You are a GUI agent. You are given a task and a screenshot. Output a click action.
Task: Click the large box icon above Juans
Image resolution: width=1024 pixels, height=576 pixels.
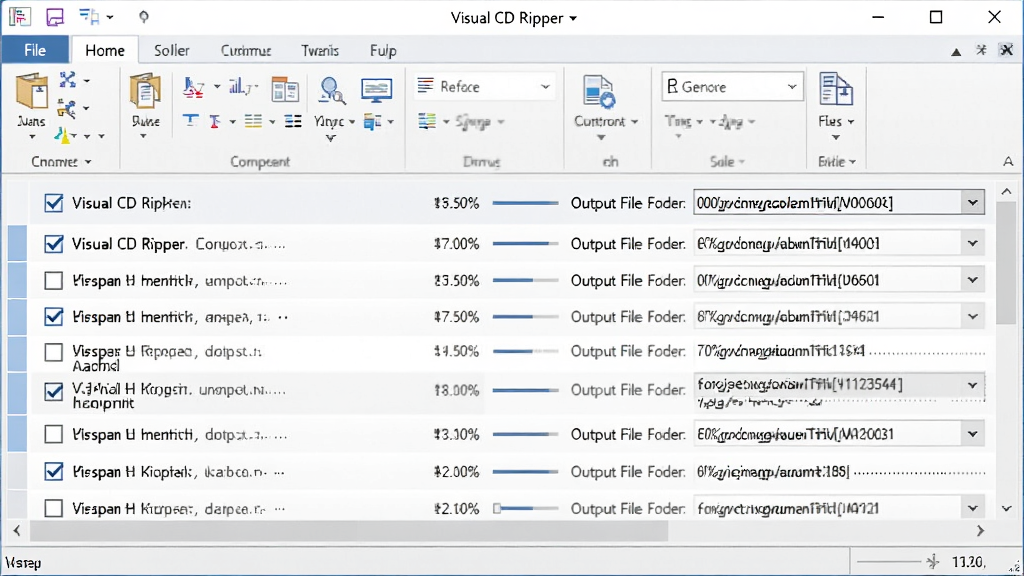pos(32,91)
